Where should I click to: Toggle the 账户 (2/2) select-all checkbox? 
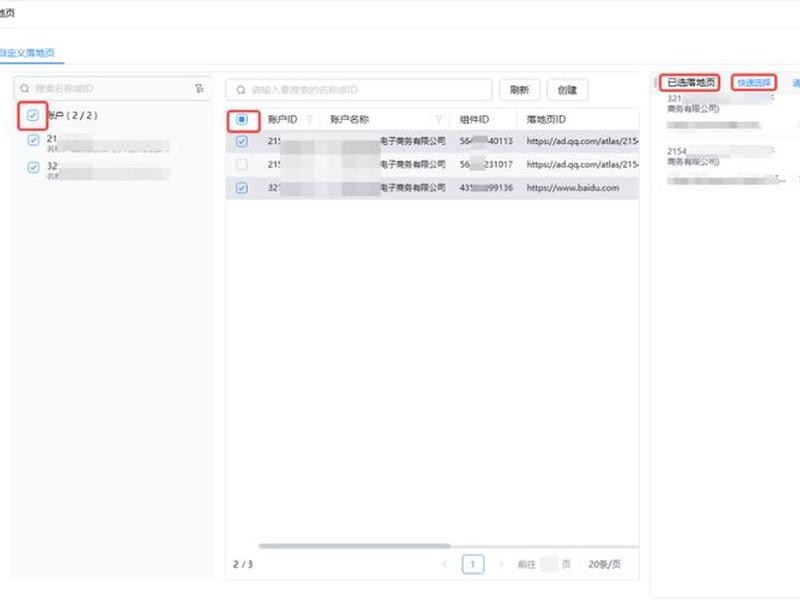coord(33,115)
